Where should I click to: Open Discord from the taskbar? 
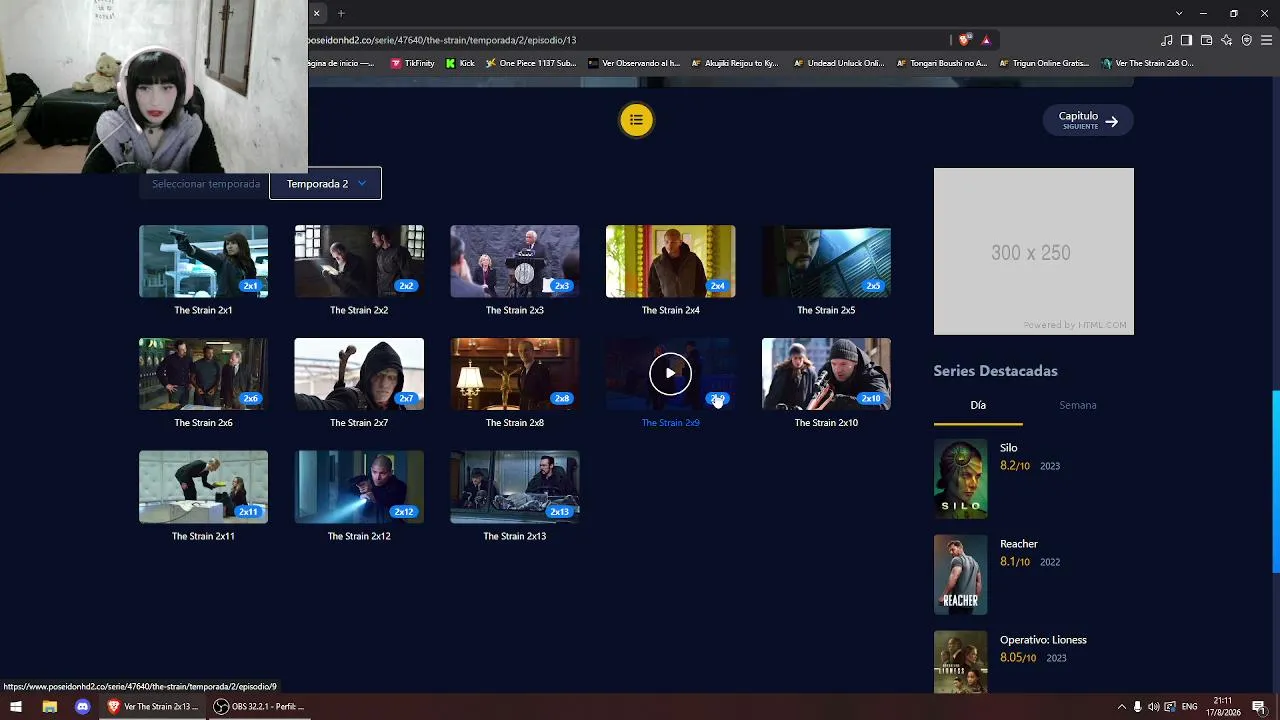click(x=83, y=706)
